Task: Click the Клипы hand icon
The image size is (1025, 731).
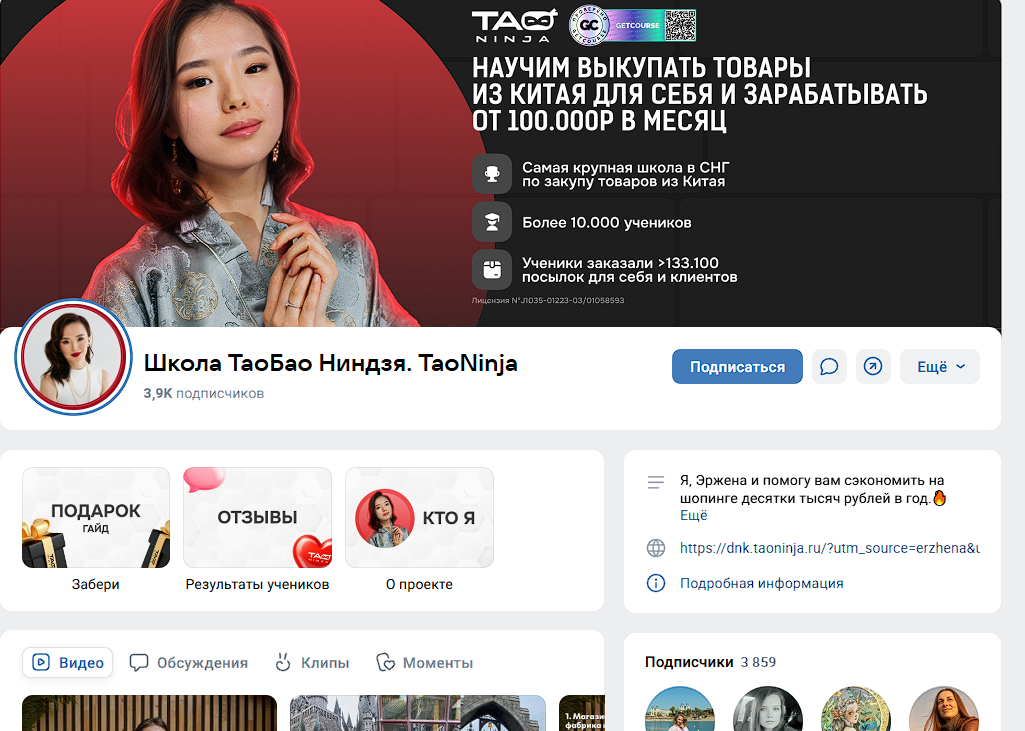Action: click(283, 662)
